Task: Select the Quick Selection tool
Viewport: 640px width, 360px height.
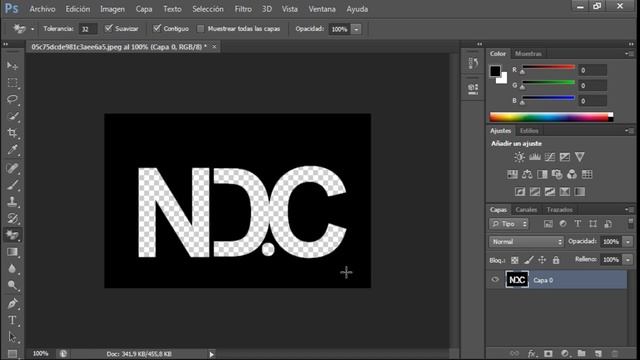Action: tap(12, 116)
